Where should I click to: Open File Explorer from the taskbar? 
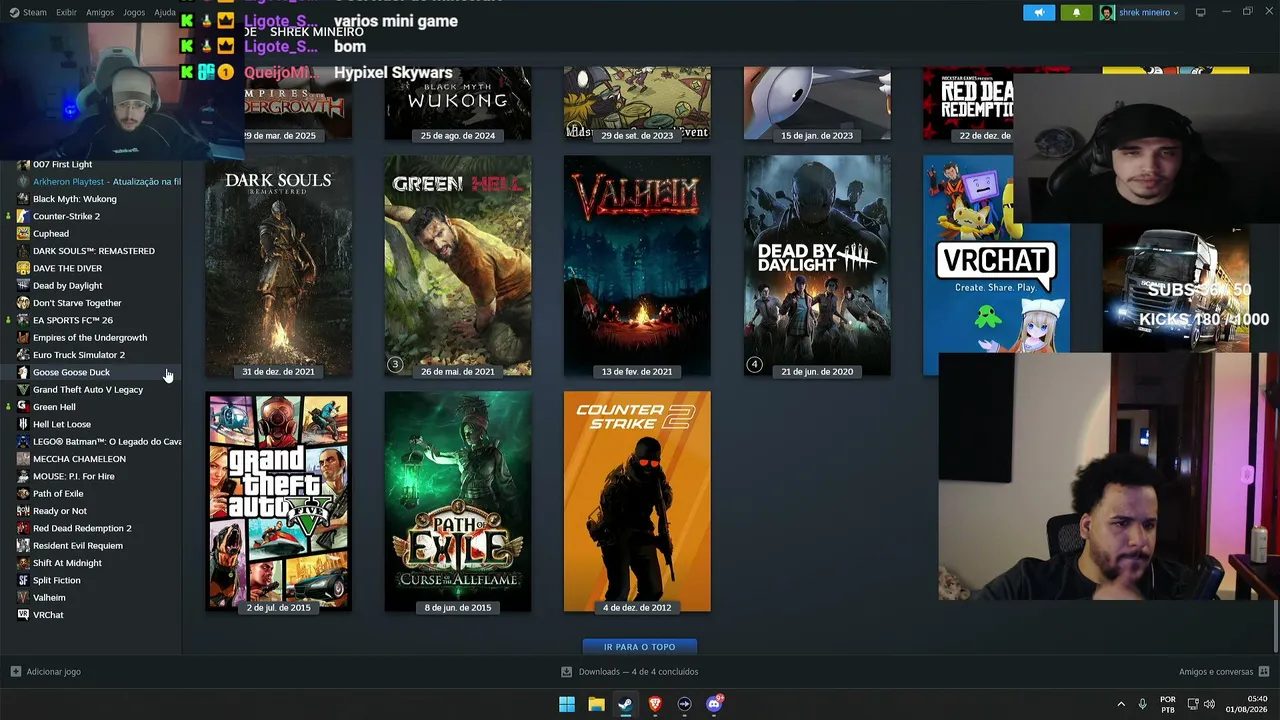[x=596, y=704]
